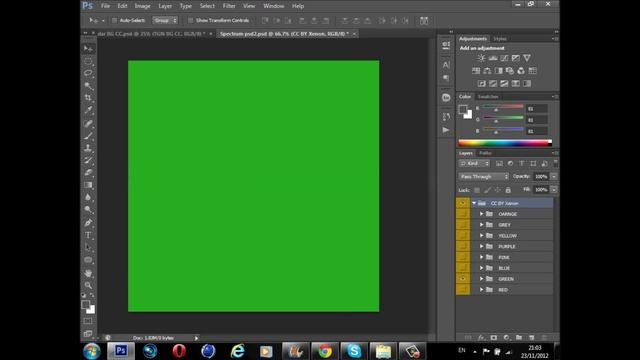Screen dimensions: 640x360
Task: Open the File menu
Action: pos(105,6)
